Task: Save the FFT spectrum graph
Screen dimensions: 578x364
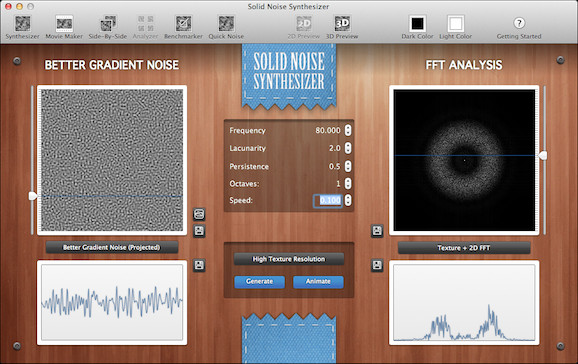Action: pos(377,265)
